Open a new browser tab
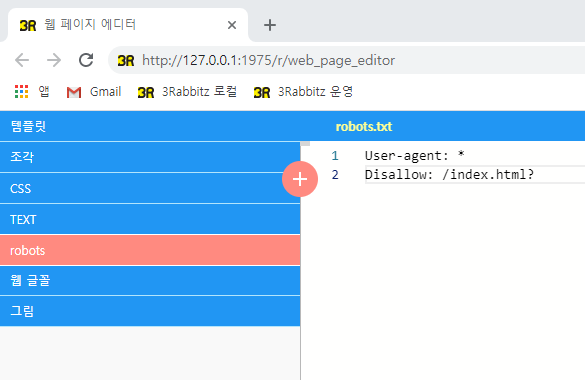 coord(270,25)
